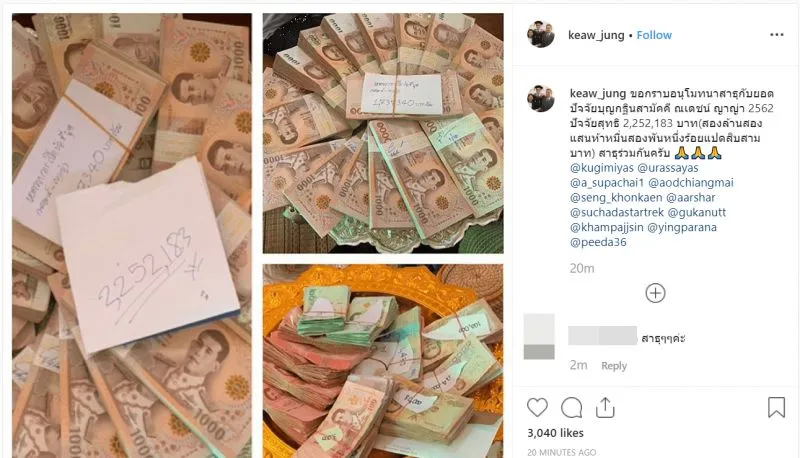
Task: Visit the @aodchiangmai tagged profile
Action: (x=691, y=183)
